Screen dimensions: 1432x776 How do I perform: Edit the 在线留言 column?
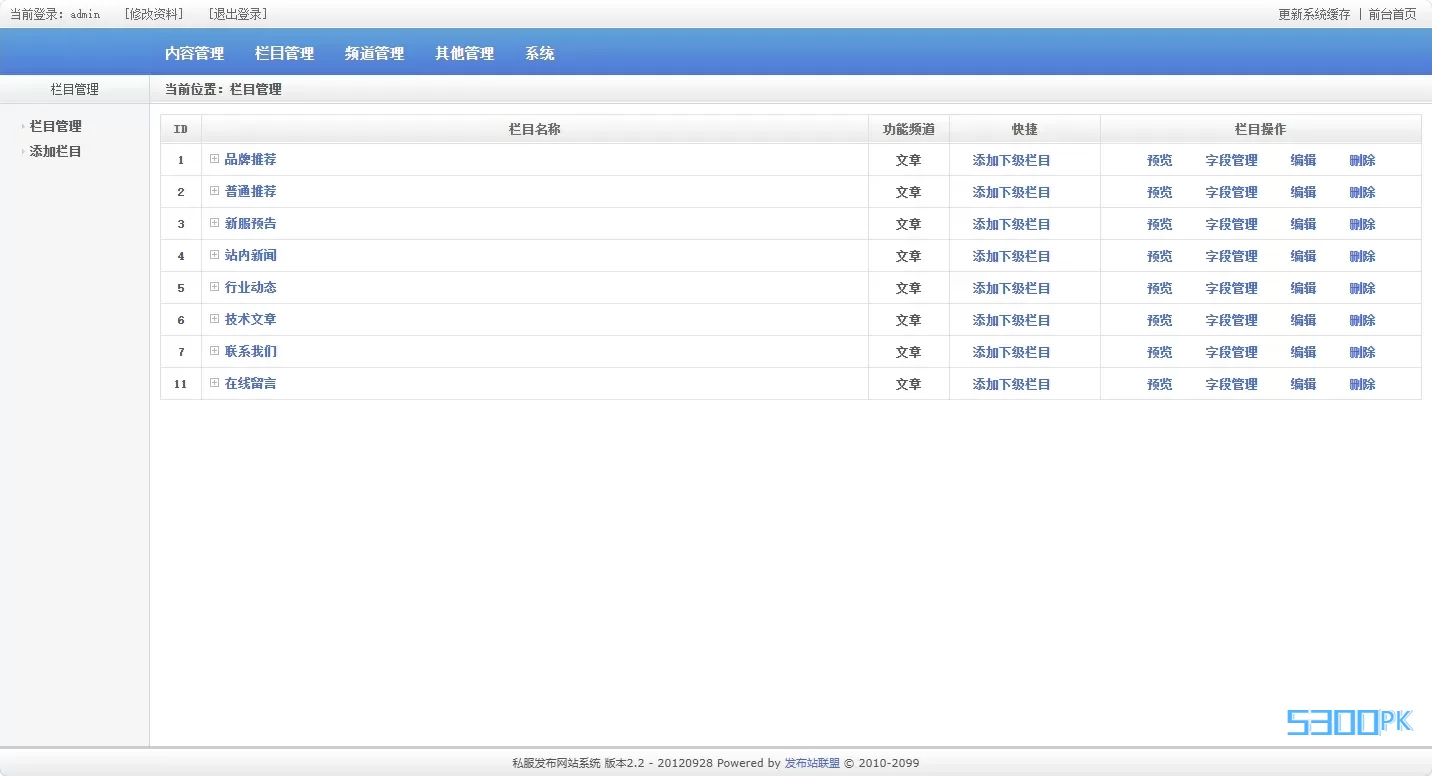tap(1303, 384)
